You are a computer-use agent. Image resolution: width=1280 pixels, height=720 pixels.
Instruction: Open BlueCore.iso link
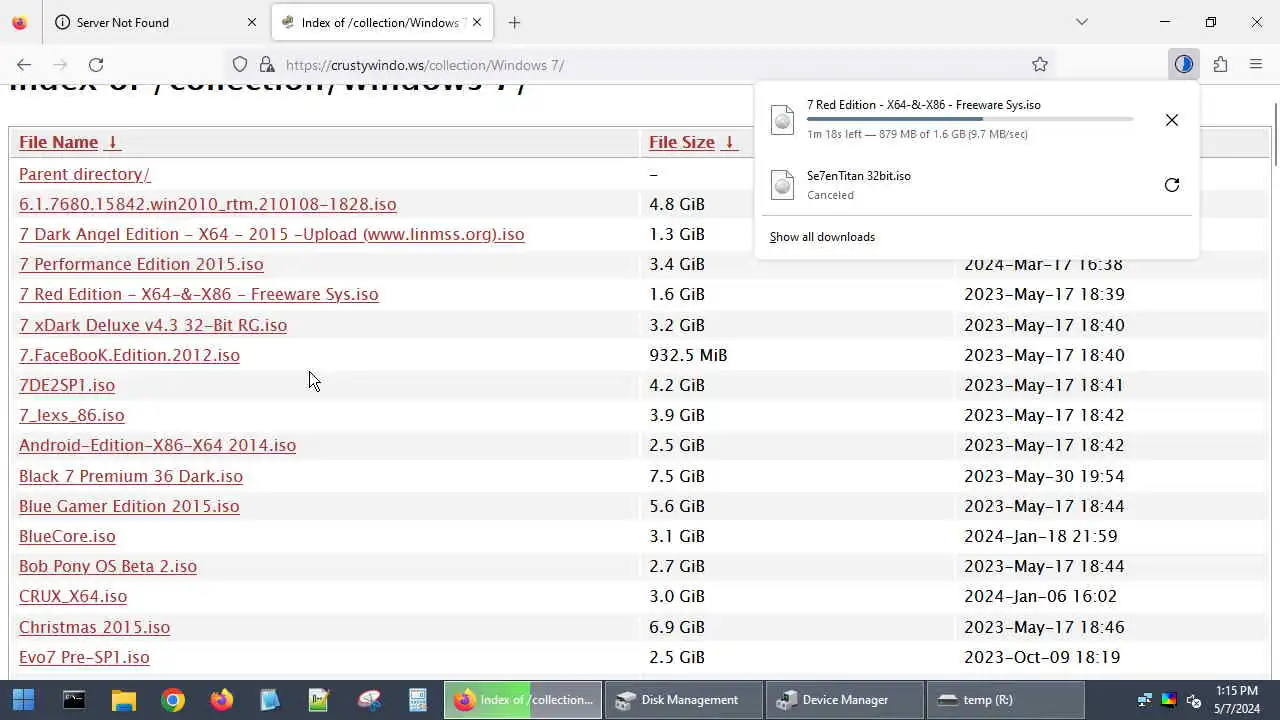click(x=67, y=536)
